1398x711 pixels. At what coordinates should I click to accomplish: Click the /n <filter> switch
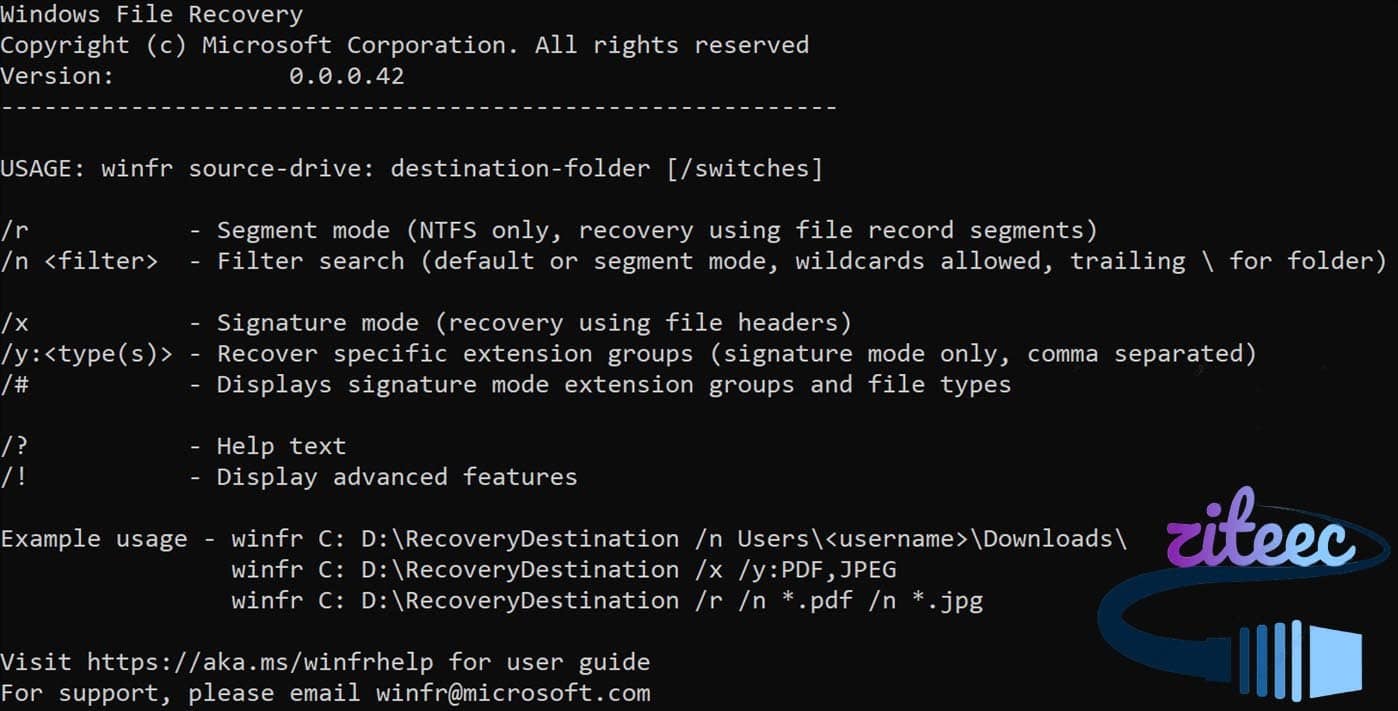(79, 262)
